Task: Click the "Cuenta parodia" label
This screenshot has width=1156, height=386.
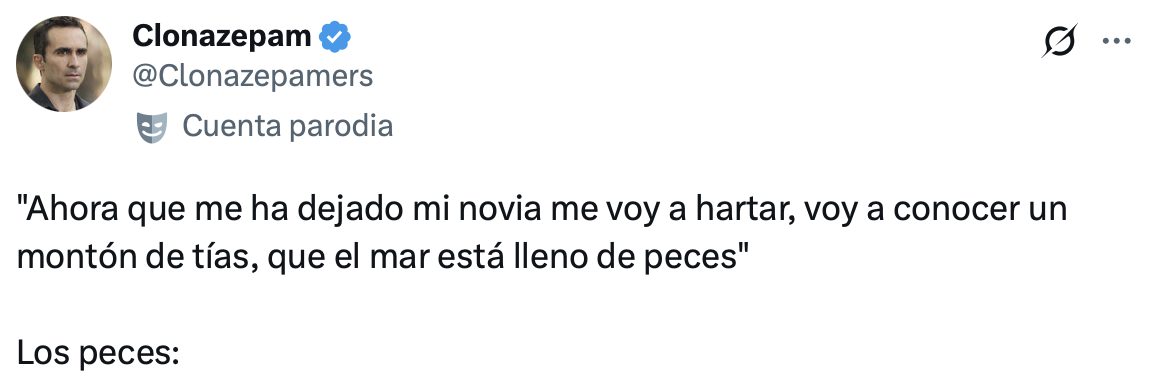Action: click(x=288, y=127)
